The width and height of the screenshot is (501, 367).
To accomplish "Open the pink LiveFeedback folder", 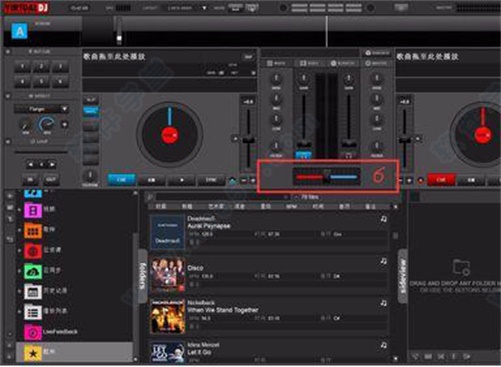I will tap(33, 332).
